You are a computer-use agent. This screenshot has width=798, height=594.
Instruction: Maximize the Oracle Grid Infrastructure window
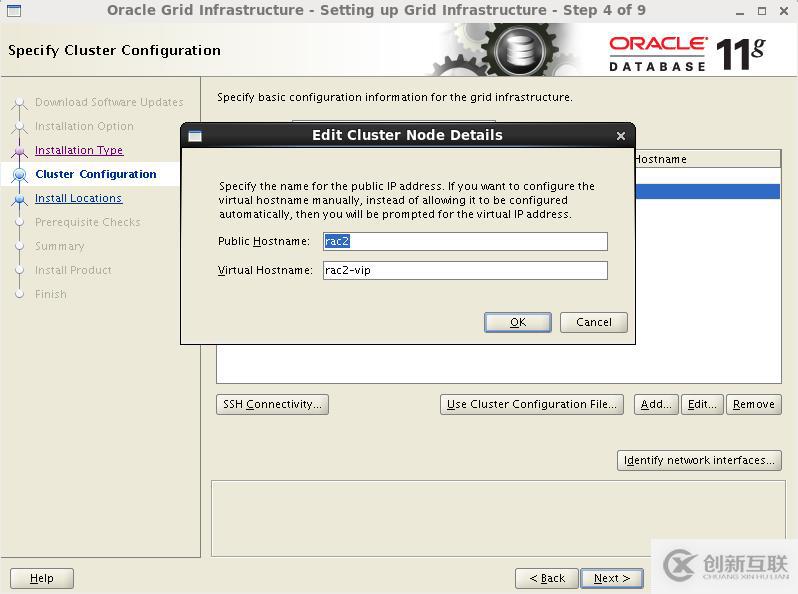tap(762, 11)
